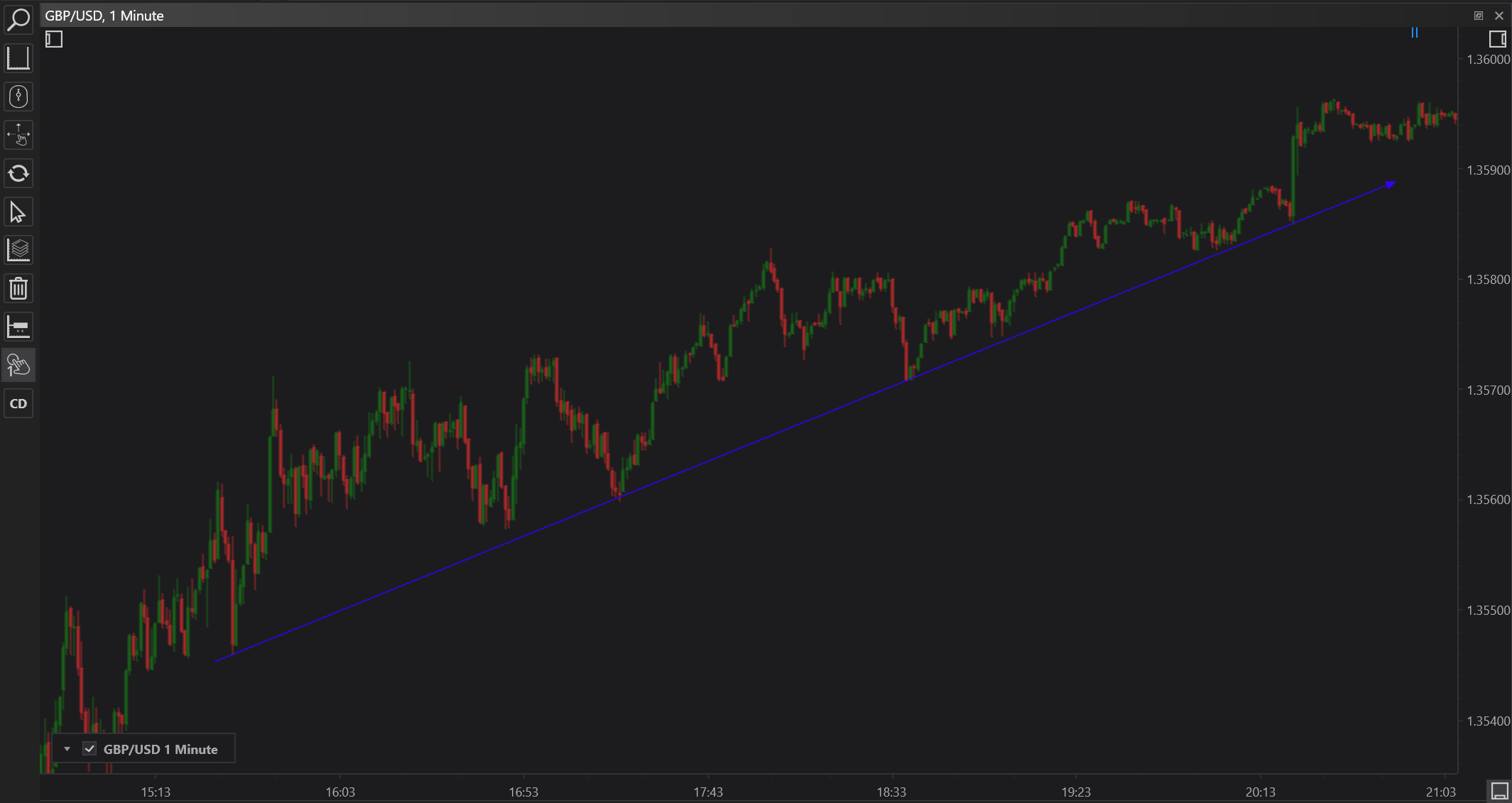
Task: Click the trash delete drawings icon
Action: [x=18, y=288]
